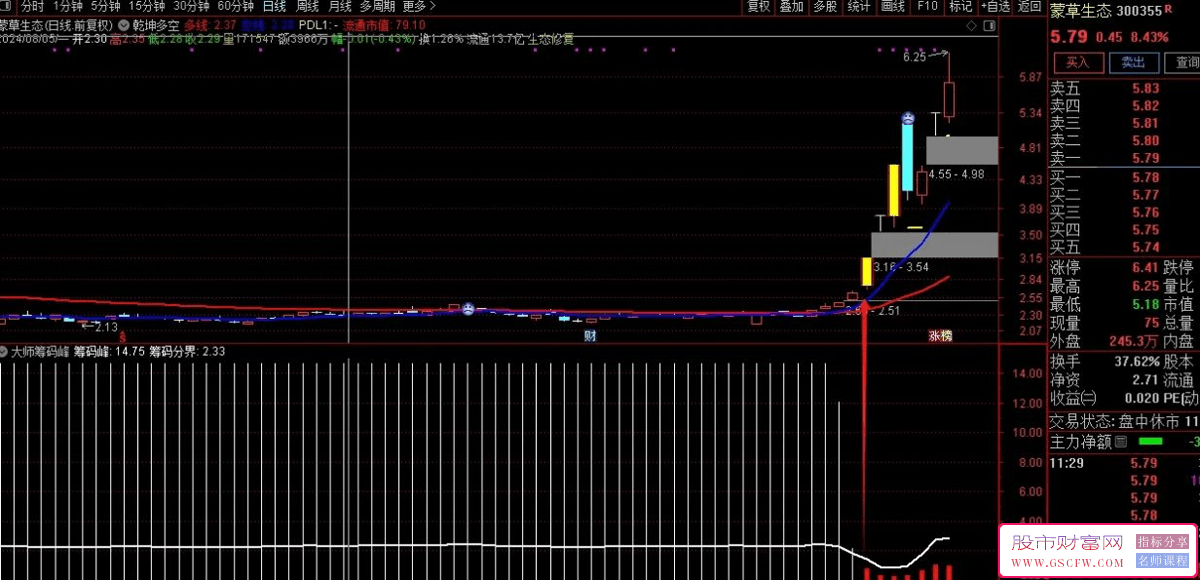Open the 统计 statistics tool
The image size is (1200, 580).
859,6
